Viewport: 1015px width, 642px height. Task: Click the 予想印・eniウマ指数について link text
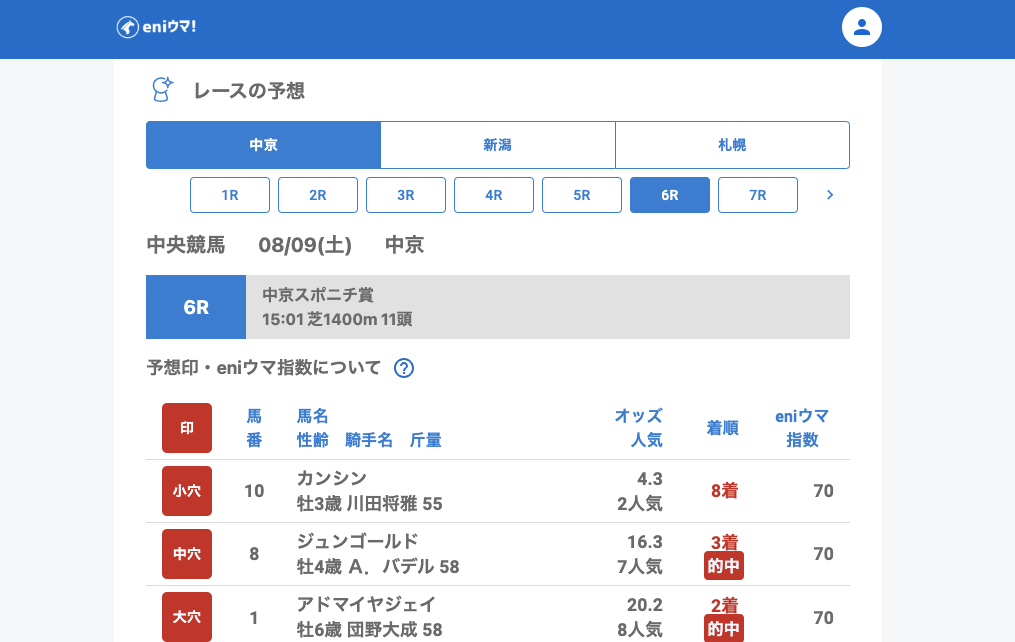[264, 368]
